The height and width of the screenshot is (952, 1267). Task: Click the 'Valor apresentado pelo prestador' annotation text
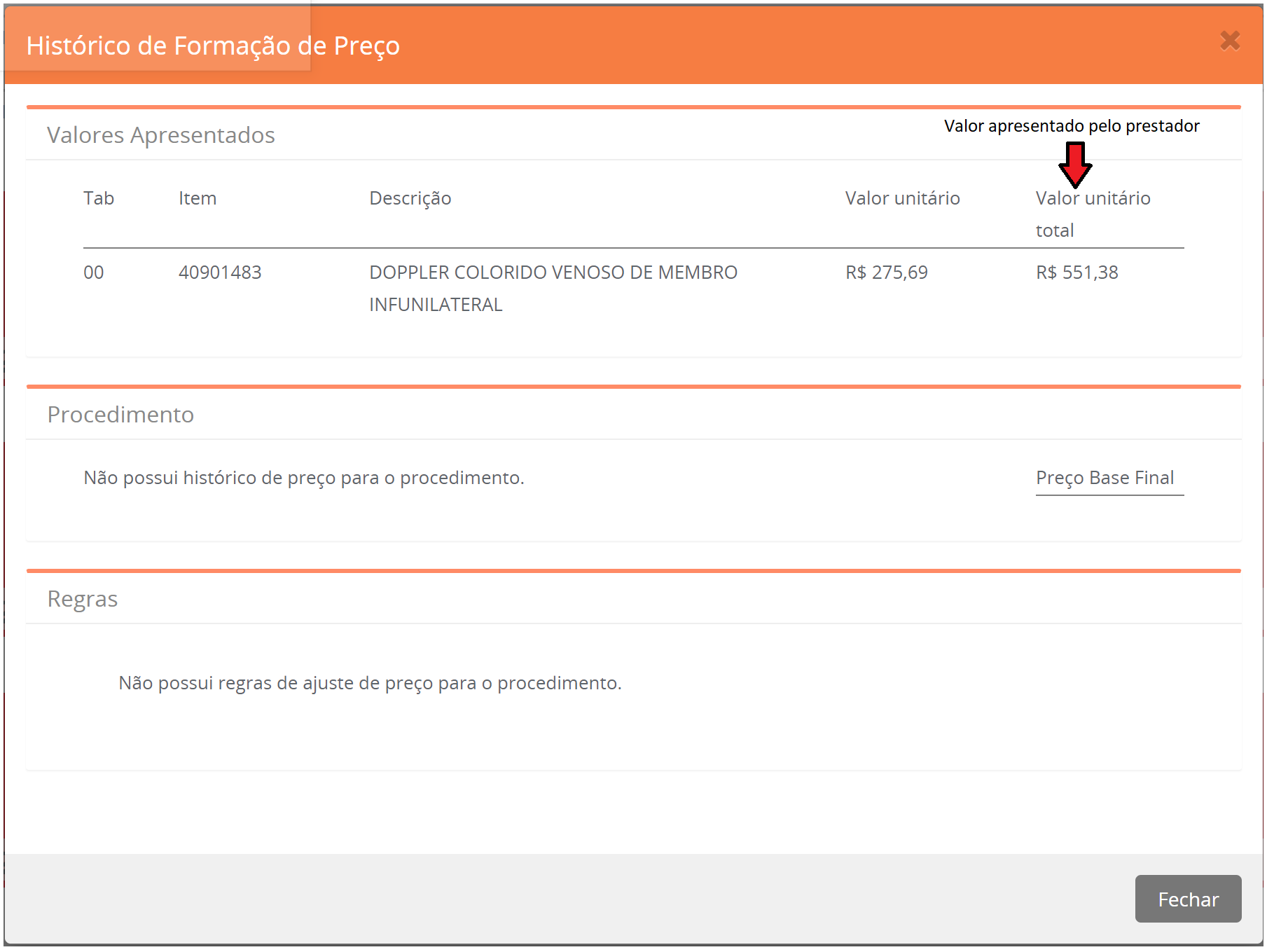(1071, 126)
